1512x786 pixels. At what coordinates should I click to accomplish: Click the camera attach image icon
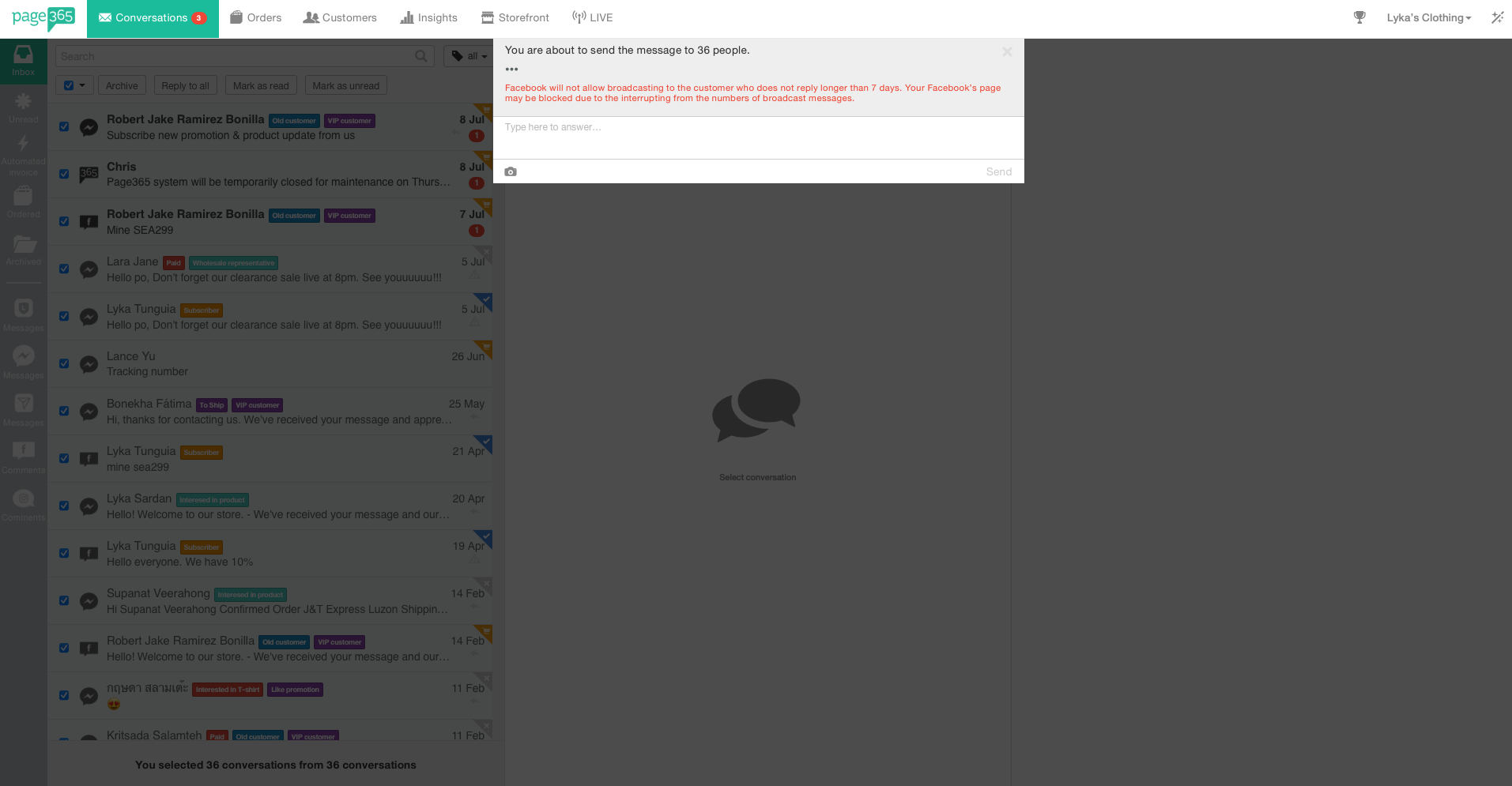511,171
